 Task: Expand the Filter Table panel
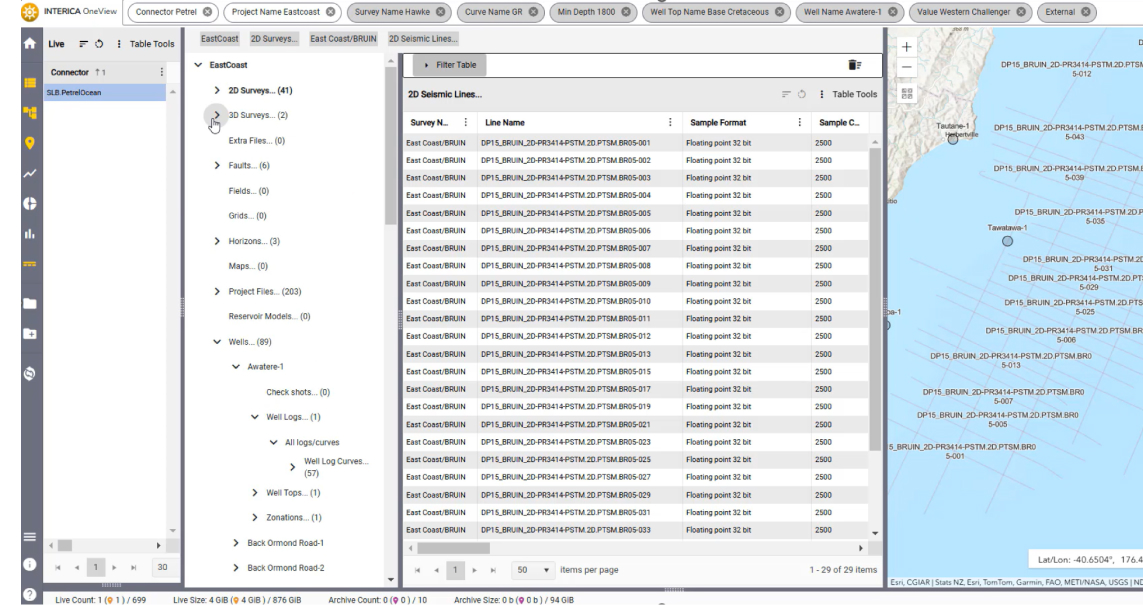click(447, 65)
